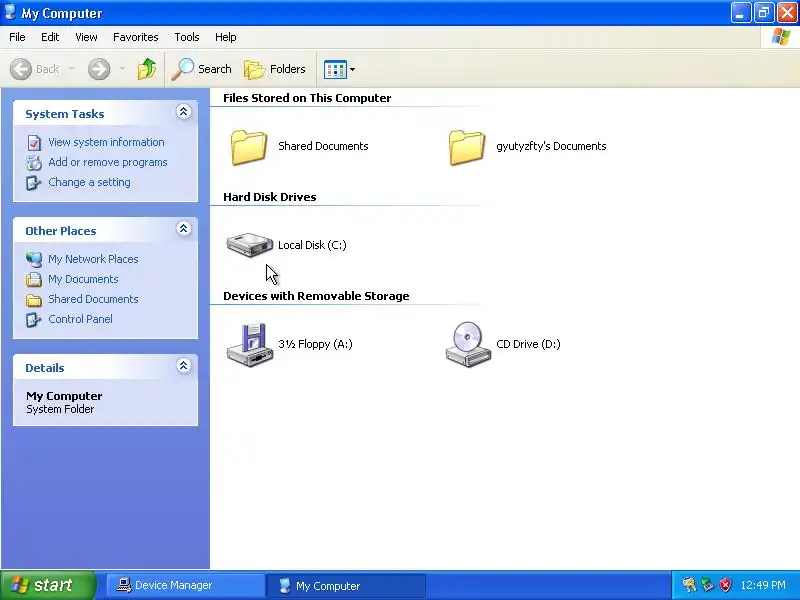
Task: Click the Files Stored on This Computer header
Action: point(307,98)
